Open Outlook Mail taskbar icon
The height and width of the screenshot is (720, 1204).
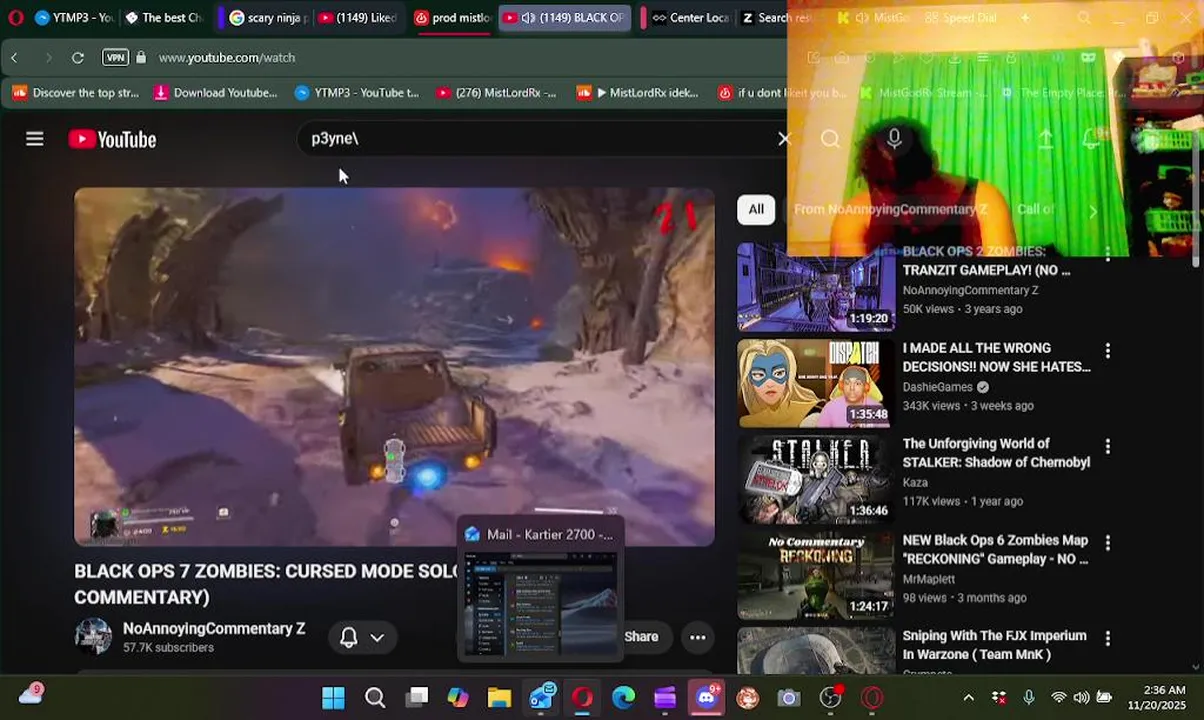pos(541,697)
